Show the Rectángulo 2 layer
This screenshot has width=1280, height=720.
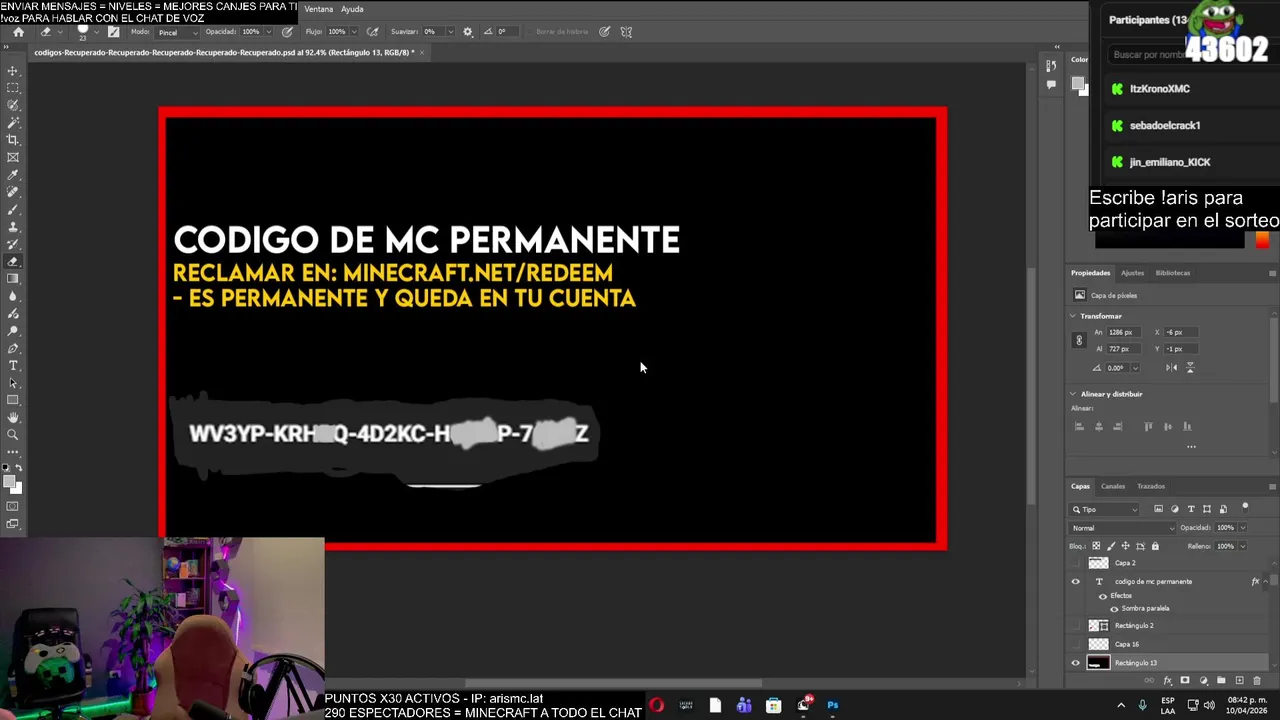1076,626
